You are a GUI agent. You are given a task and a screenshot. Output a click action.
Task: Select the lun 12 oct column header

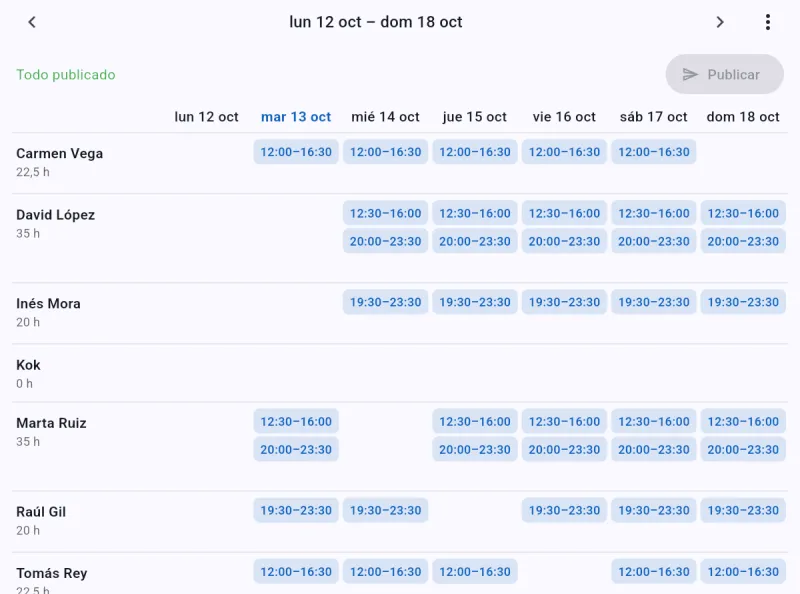coord(207,117)
